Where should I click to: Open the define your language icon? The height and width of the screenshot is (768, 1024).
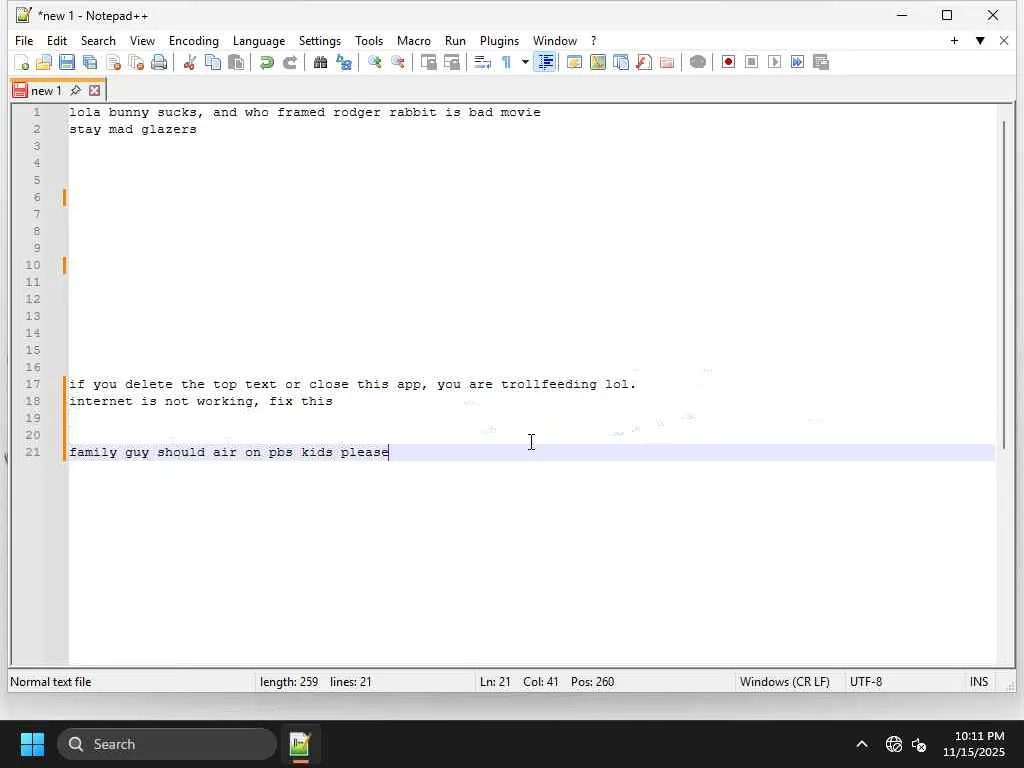(574, 63)
